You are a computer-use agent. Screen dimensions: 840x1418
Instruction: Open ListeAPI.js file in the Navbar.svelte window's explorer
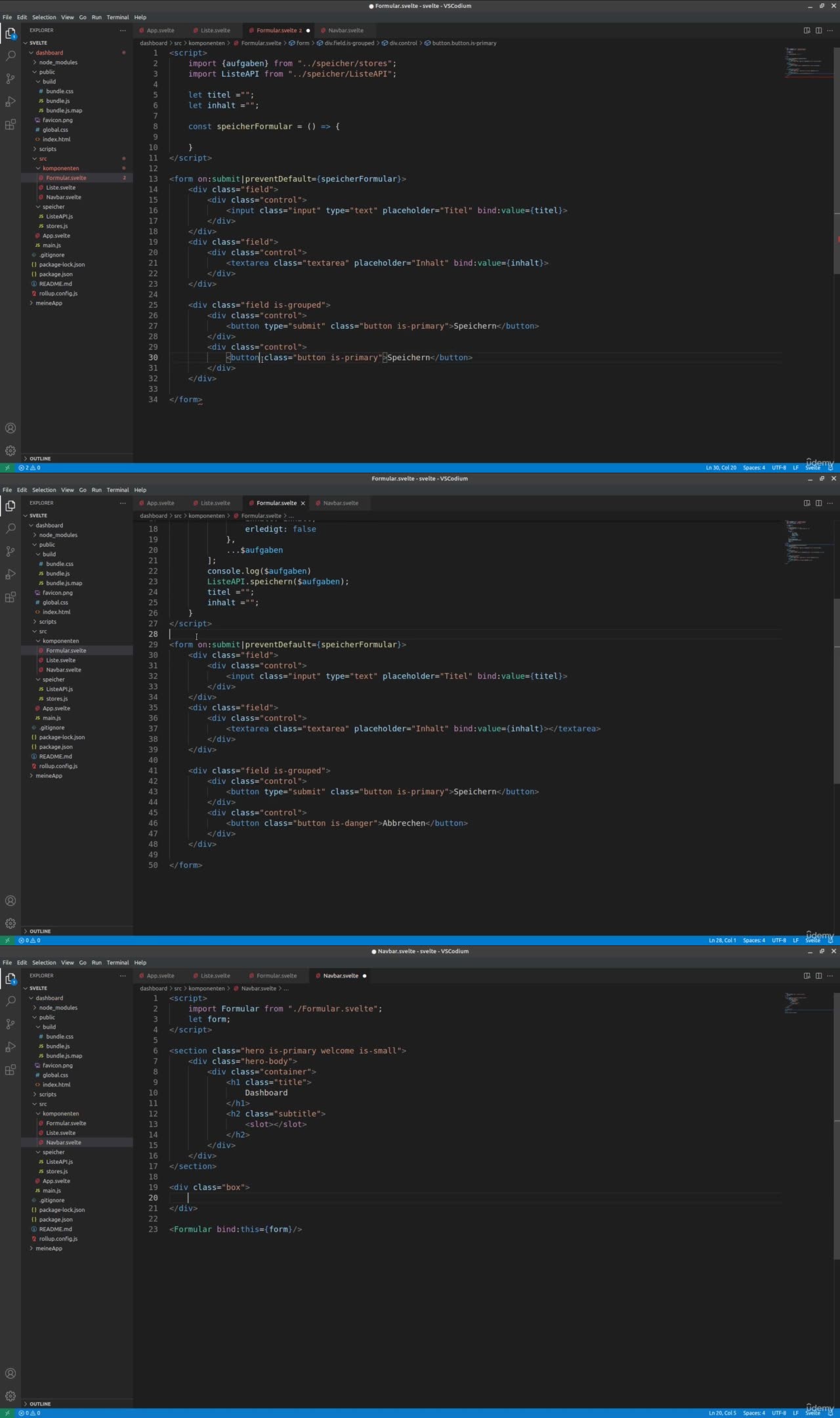[59, 1162]
